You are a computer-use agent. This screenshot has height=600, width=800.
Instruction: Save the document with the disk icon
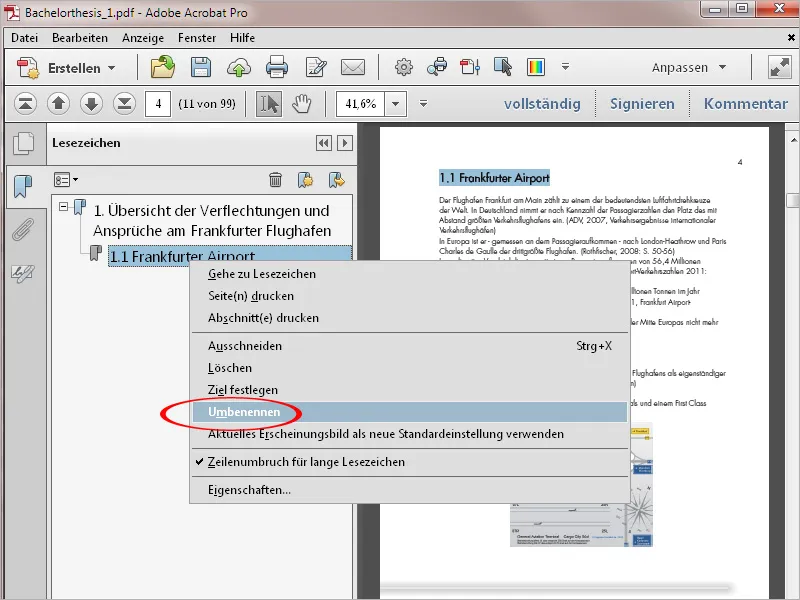coord(201,68)
